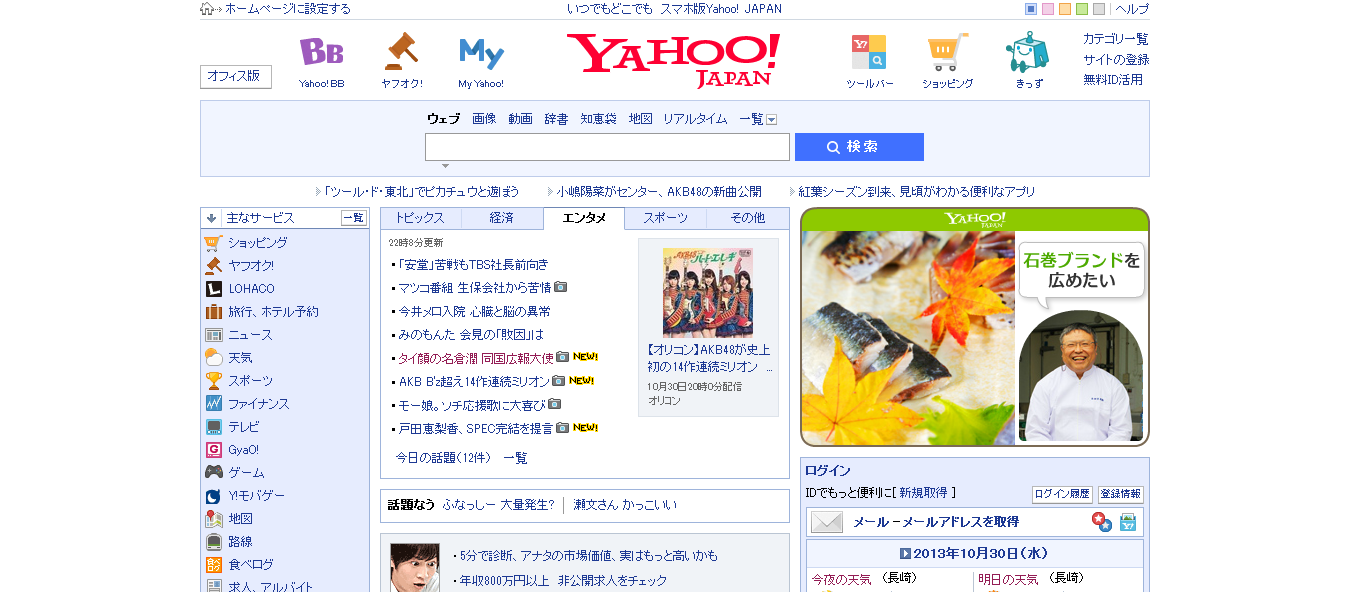Switch to スポーツ news tab
The image size is (1349, 592).
coord(665,218)
